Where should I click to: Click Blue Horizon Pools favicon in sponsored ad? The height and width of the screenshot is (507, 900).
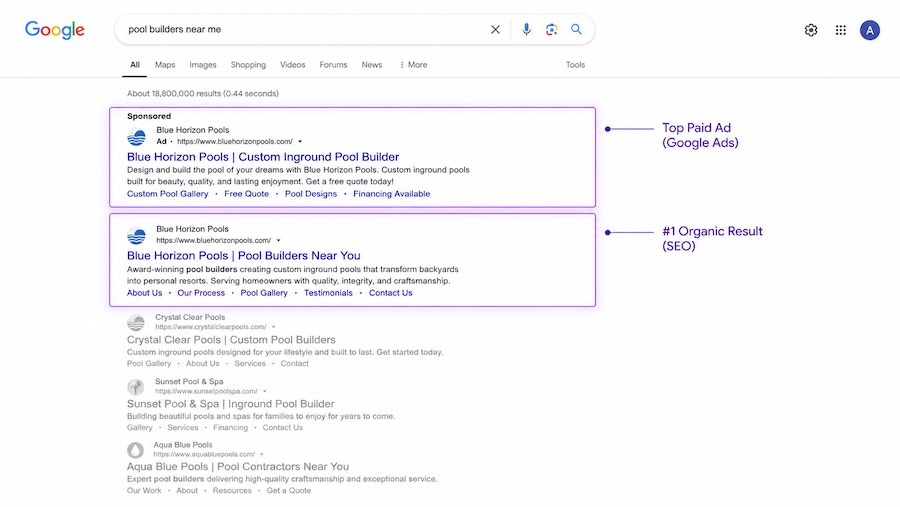click(137, 137)
